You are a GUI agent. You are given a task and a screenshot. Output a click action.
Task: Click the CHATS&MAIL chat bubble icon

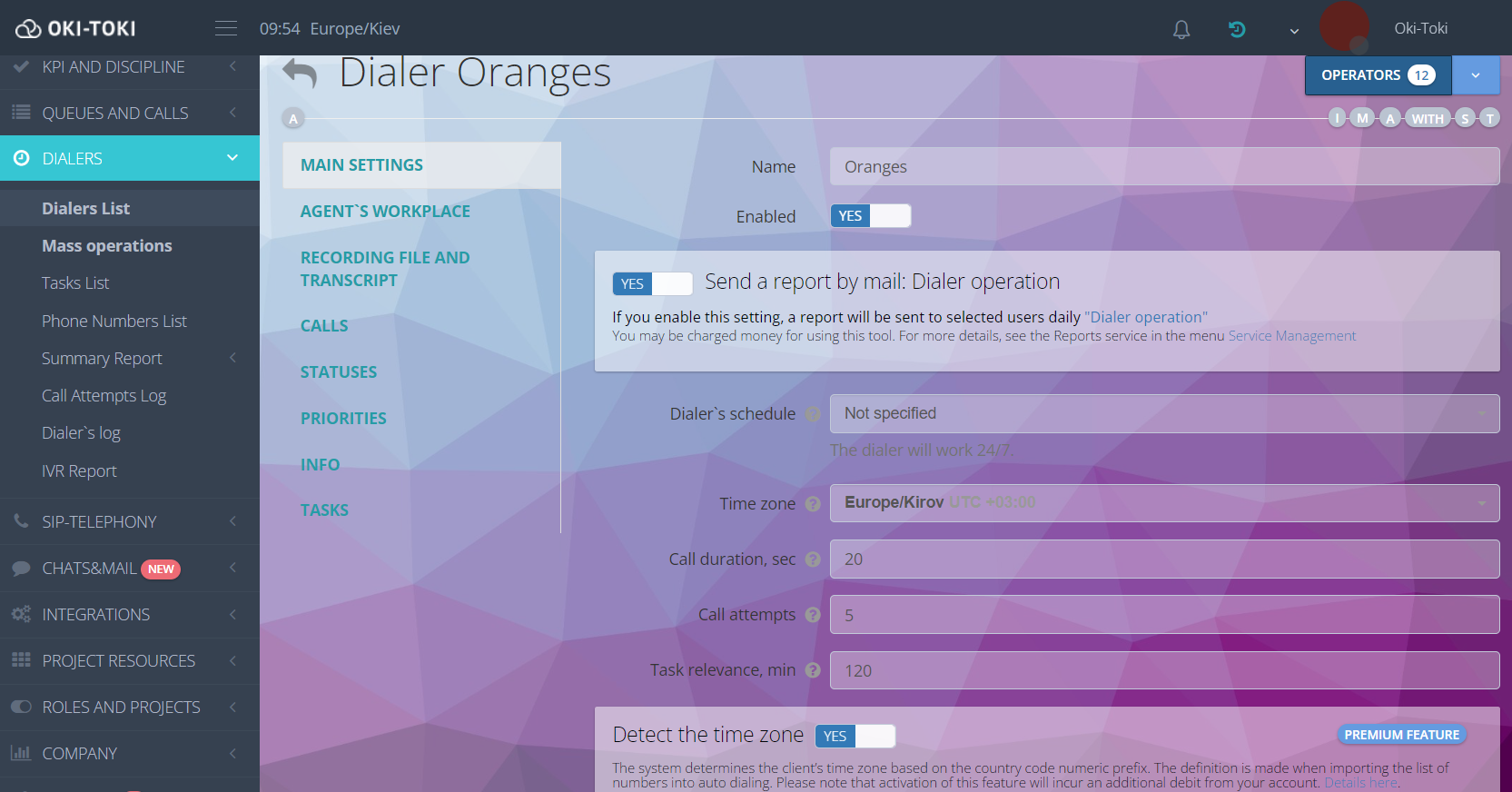pos(21,569)
